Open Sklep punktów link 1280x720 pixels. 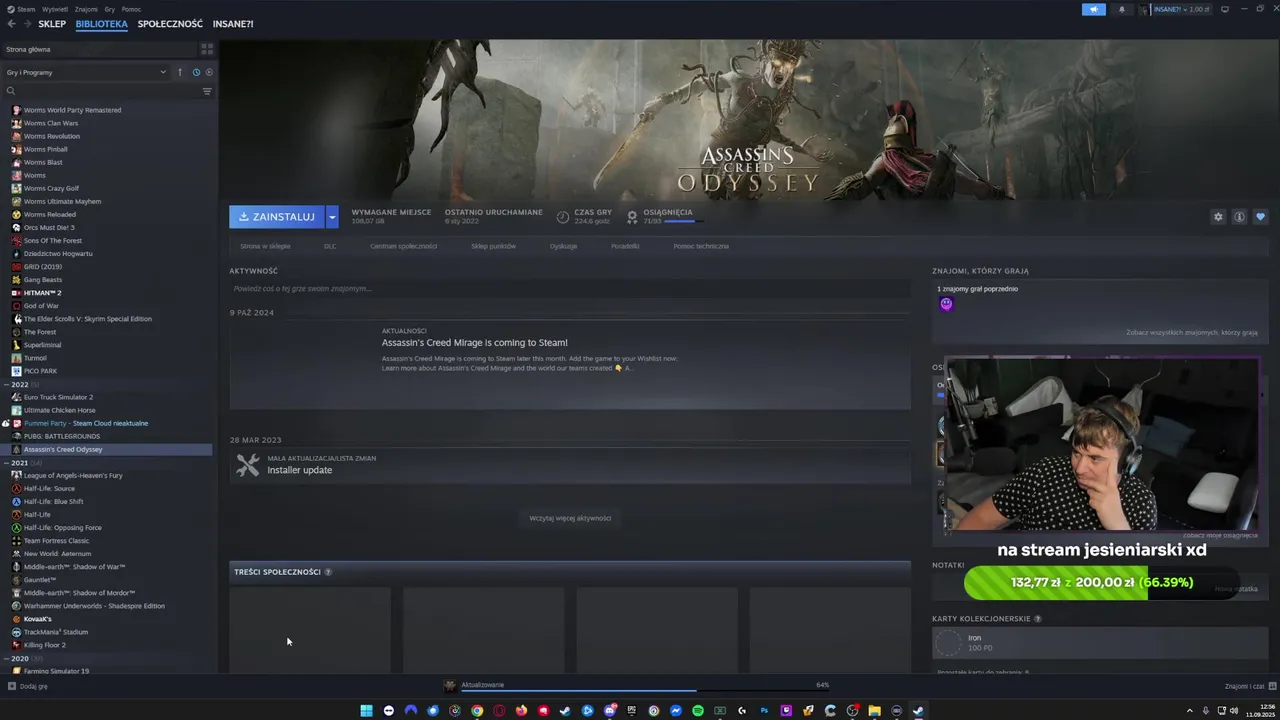click(493, 246)
